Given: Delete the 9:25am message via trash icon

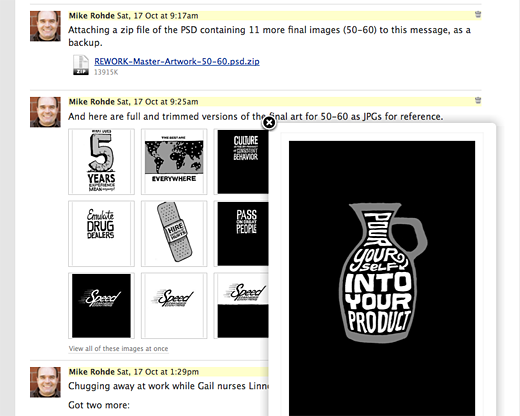Looking at the screenshot, I should [x=478, y=100].
